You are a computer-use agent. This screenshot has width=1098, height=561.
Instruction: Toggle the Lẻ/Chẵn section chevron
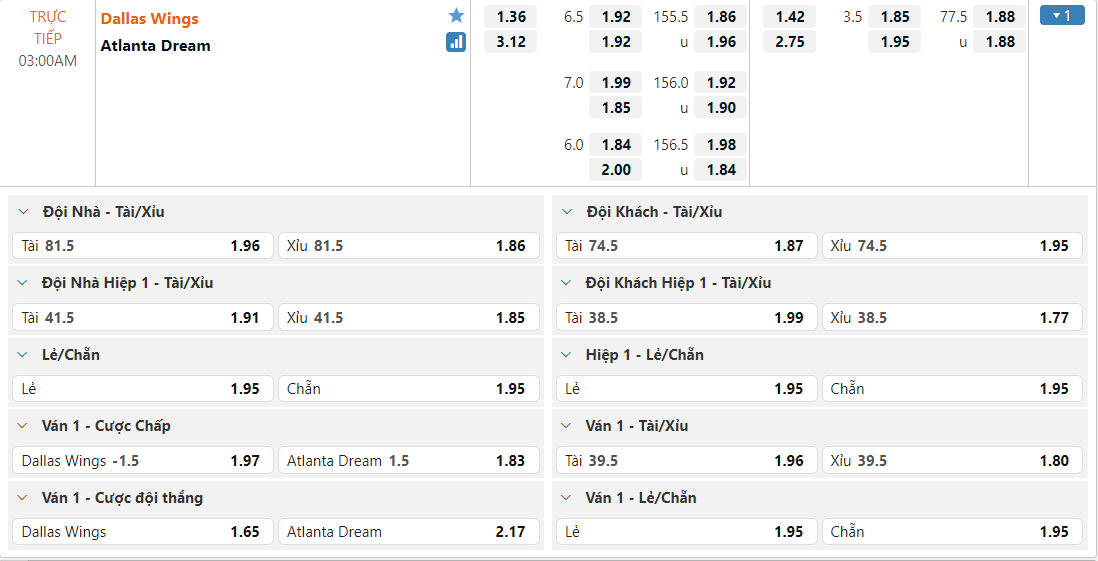click(24, 355)
